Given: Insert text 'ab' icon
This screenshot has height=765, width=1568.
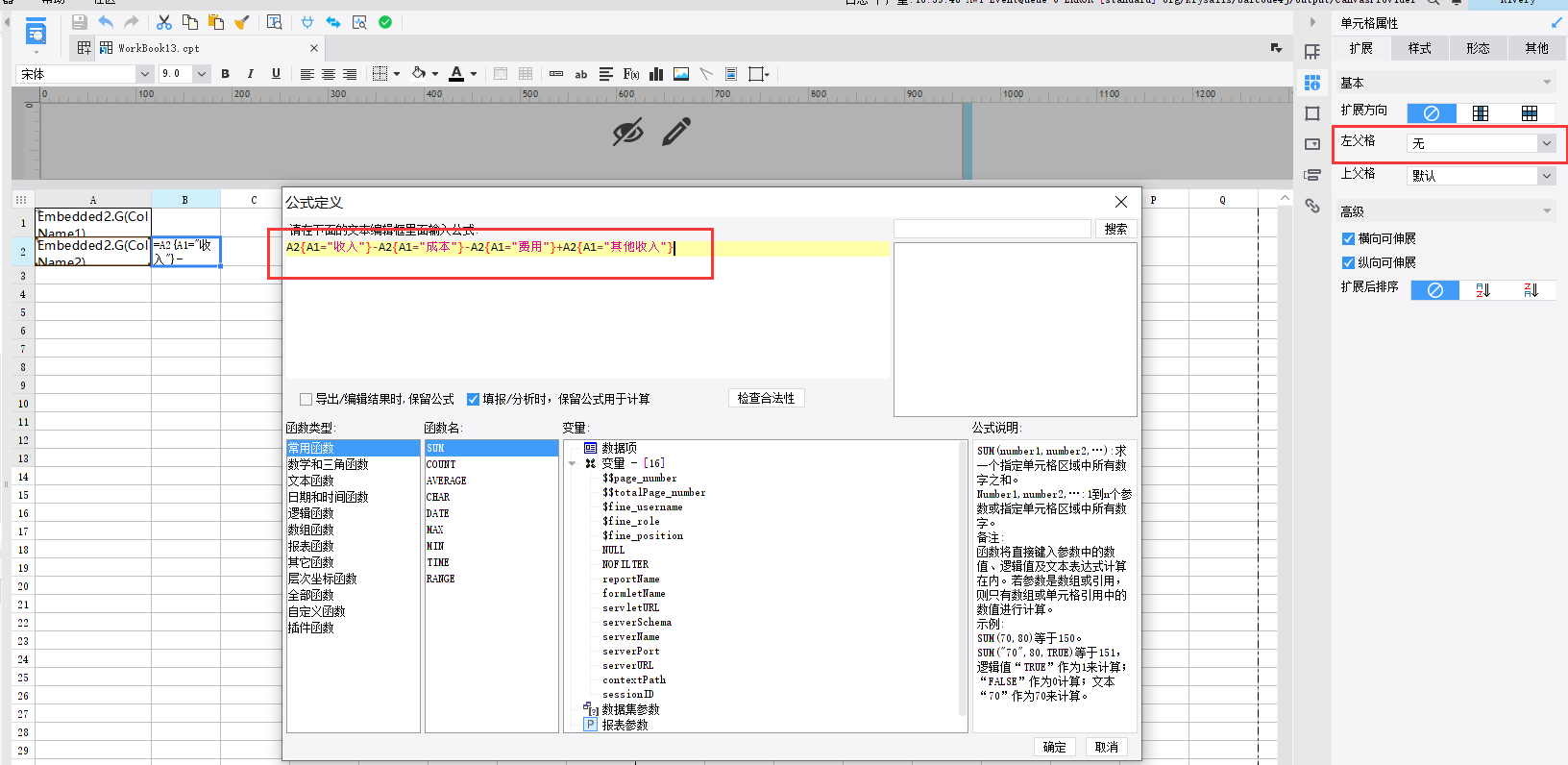Looking at the screenshot, I should tap(581, 74).
